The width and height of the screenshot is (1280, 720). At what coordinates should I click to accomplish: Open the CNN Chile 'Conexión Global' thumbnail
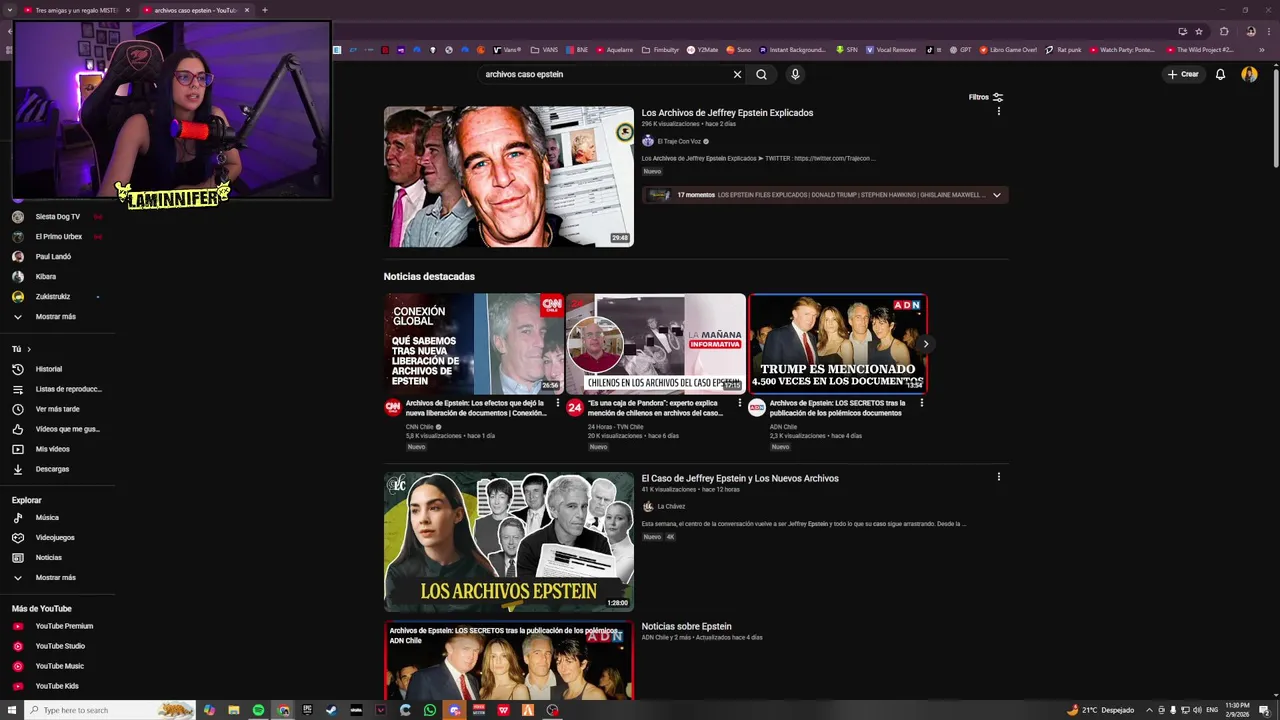[x=474, y=344]
